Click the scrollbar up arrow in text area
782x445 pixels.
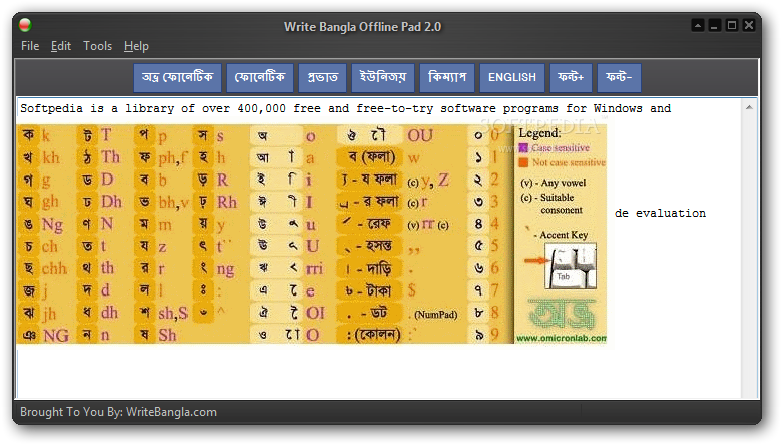(x=749, y=107)
